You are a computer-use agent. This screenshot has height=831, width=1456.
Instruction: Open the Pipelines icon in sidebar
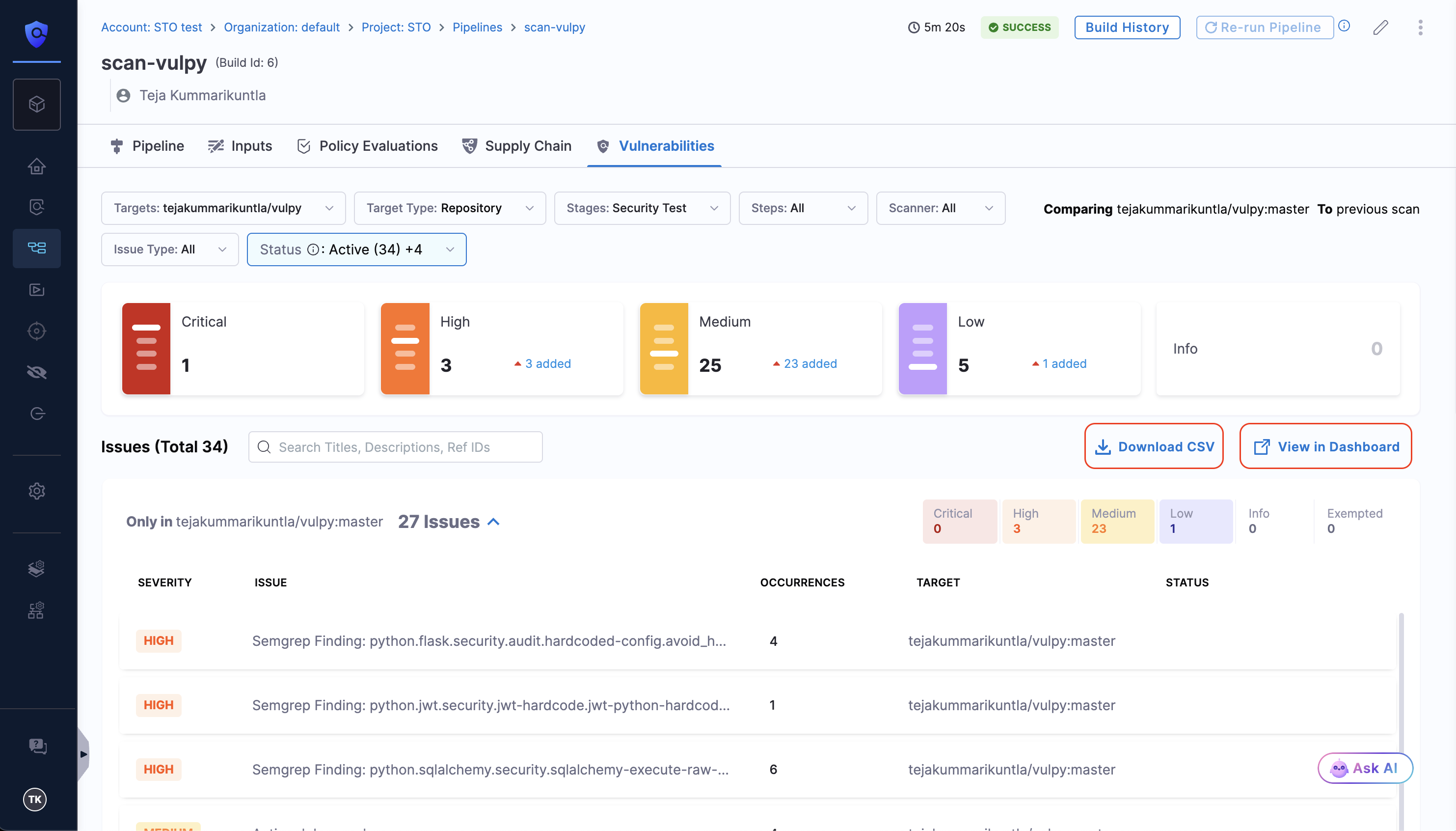click(x=36, y=248)
